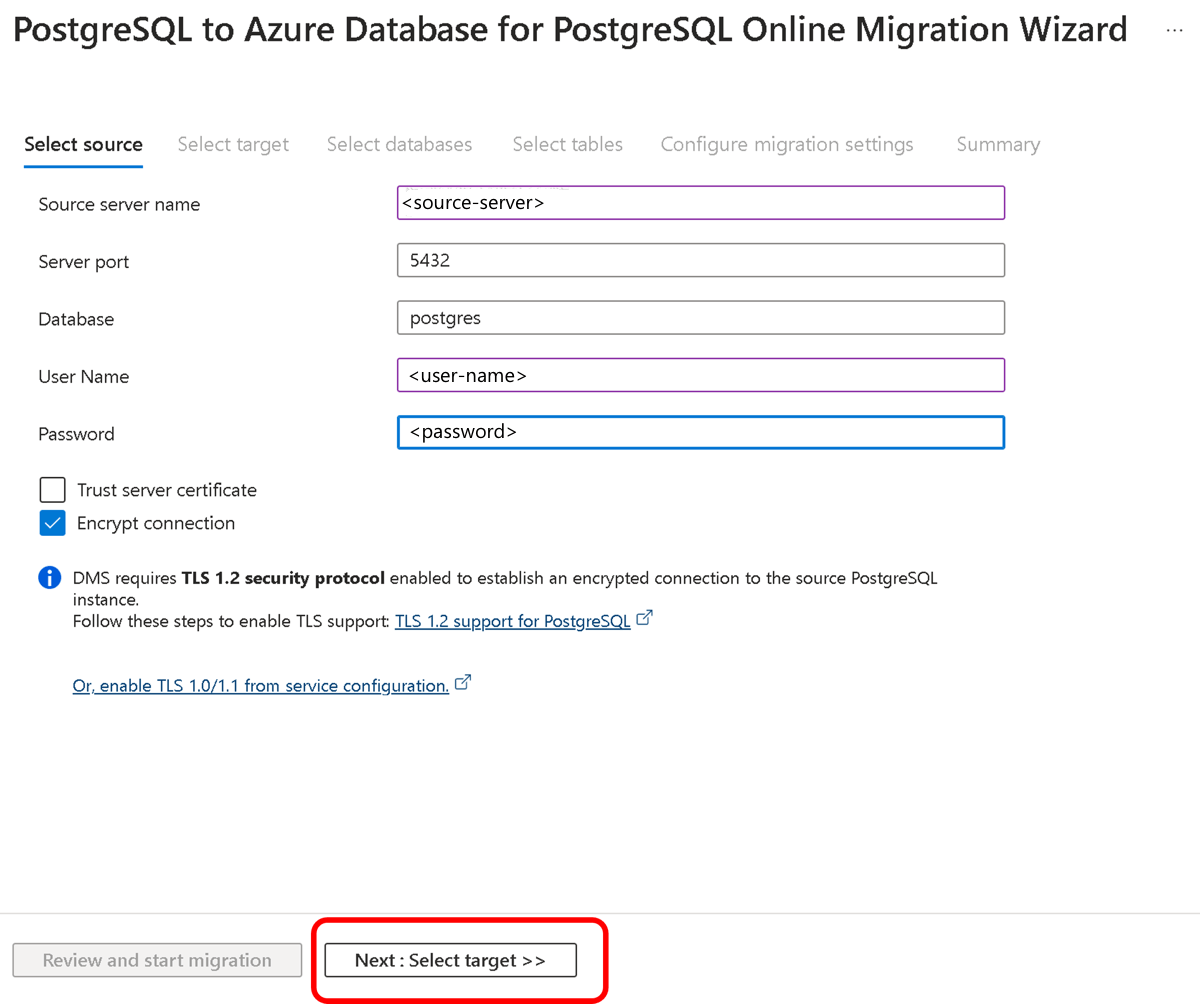This screenshot has height=1004, width=1200.
Task: Click into the Server port field
Action: pyautogui.click(x=700, y=261)
